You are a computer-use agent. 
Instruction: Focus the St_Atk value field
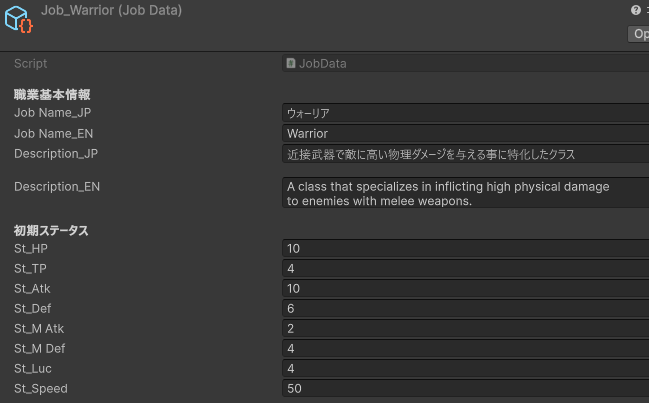click(x=465, y=288)
